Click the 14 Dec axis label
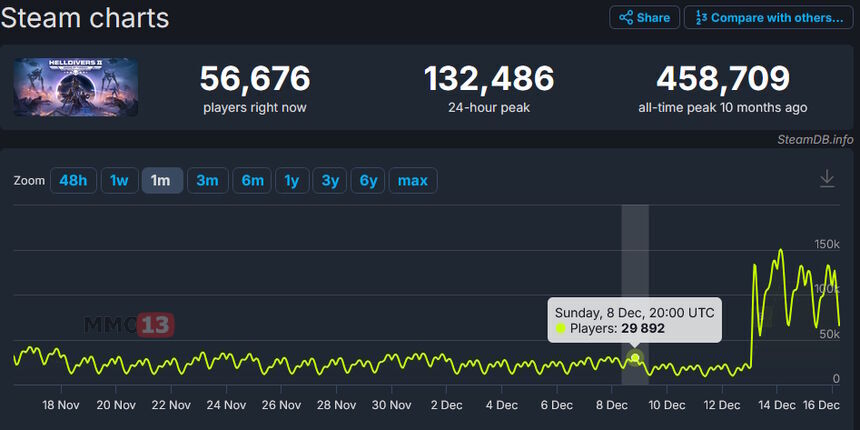Viewport: 860px width, 430px height. click(777, 405)
